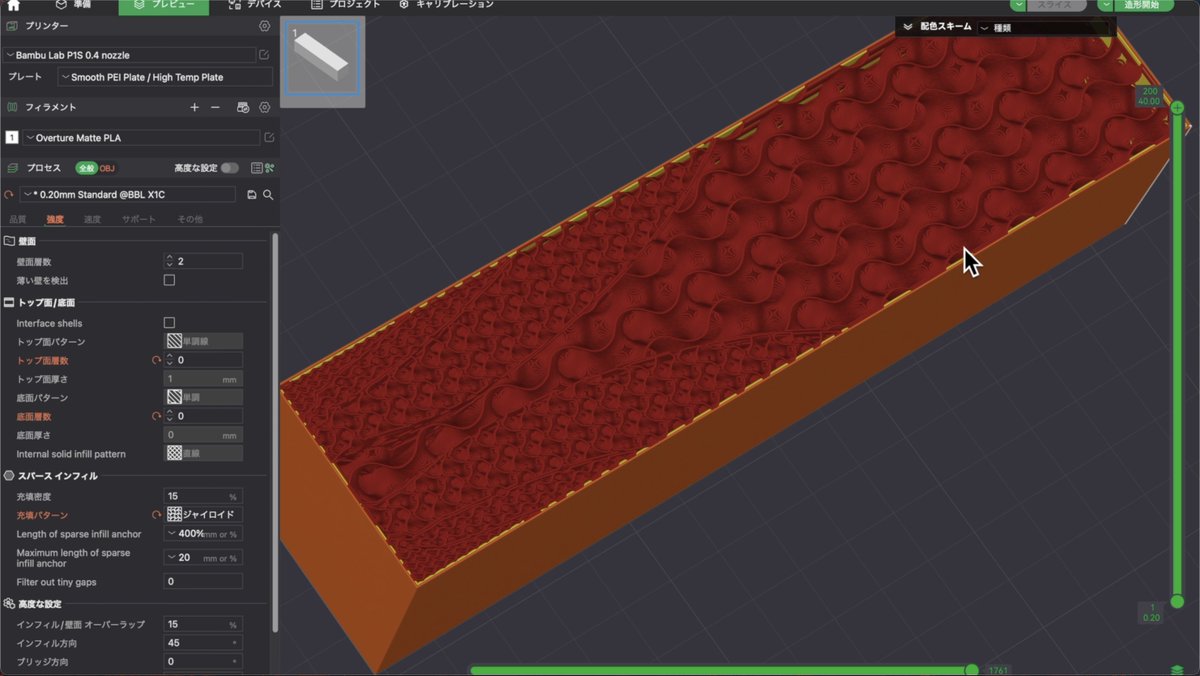Image resolution: width=1200 pixels, height=676 pixels.
Task: Open the 品質 (Quality) settings tab
Action: coord(18,219)
